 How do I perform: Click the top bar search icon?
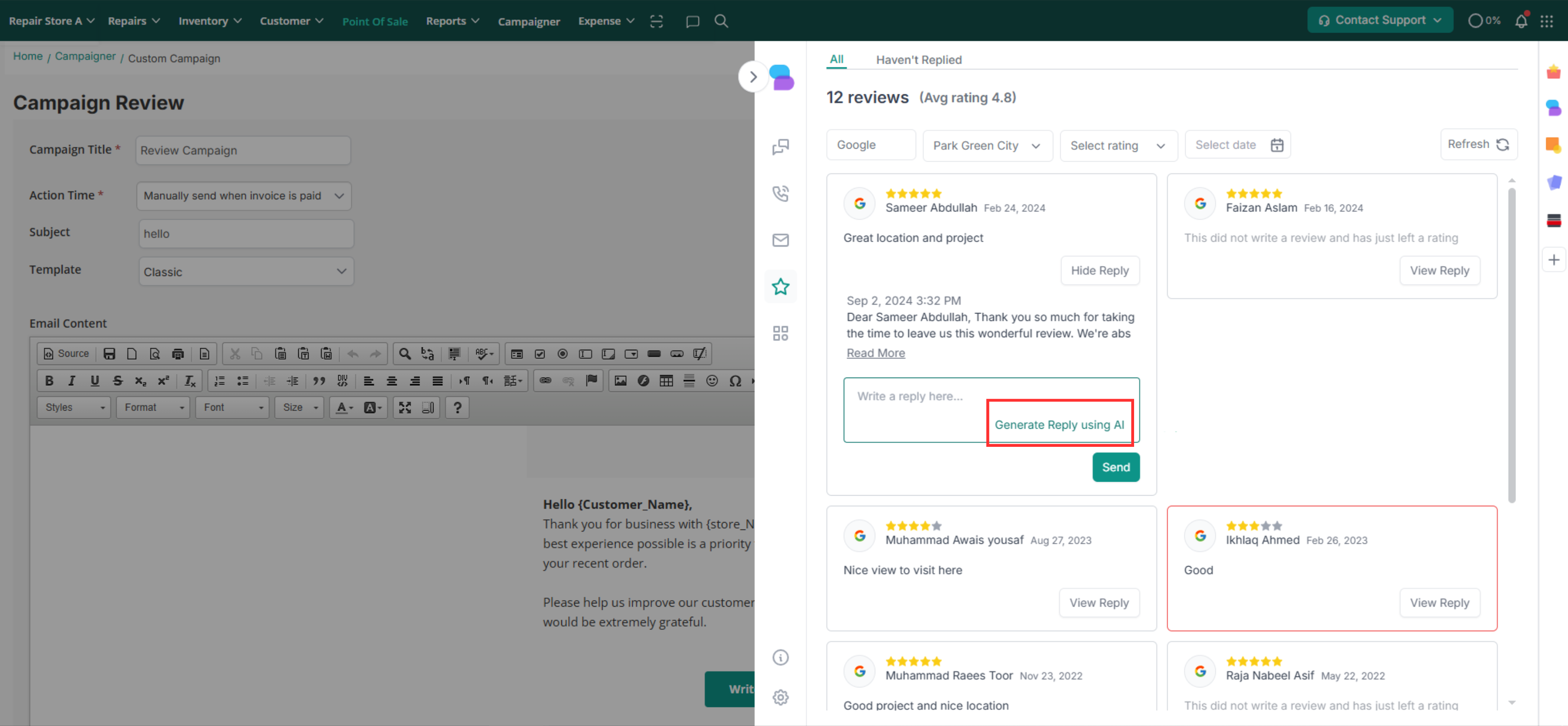pos(722,21)
